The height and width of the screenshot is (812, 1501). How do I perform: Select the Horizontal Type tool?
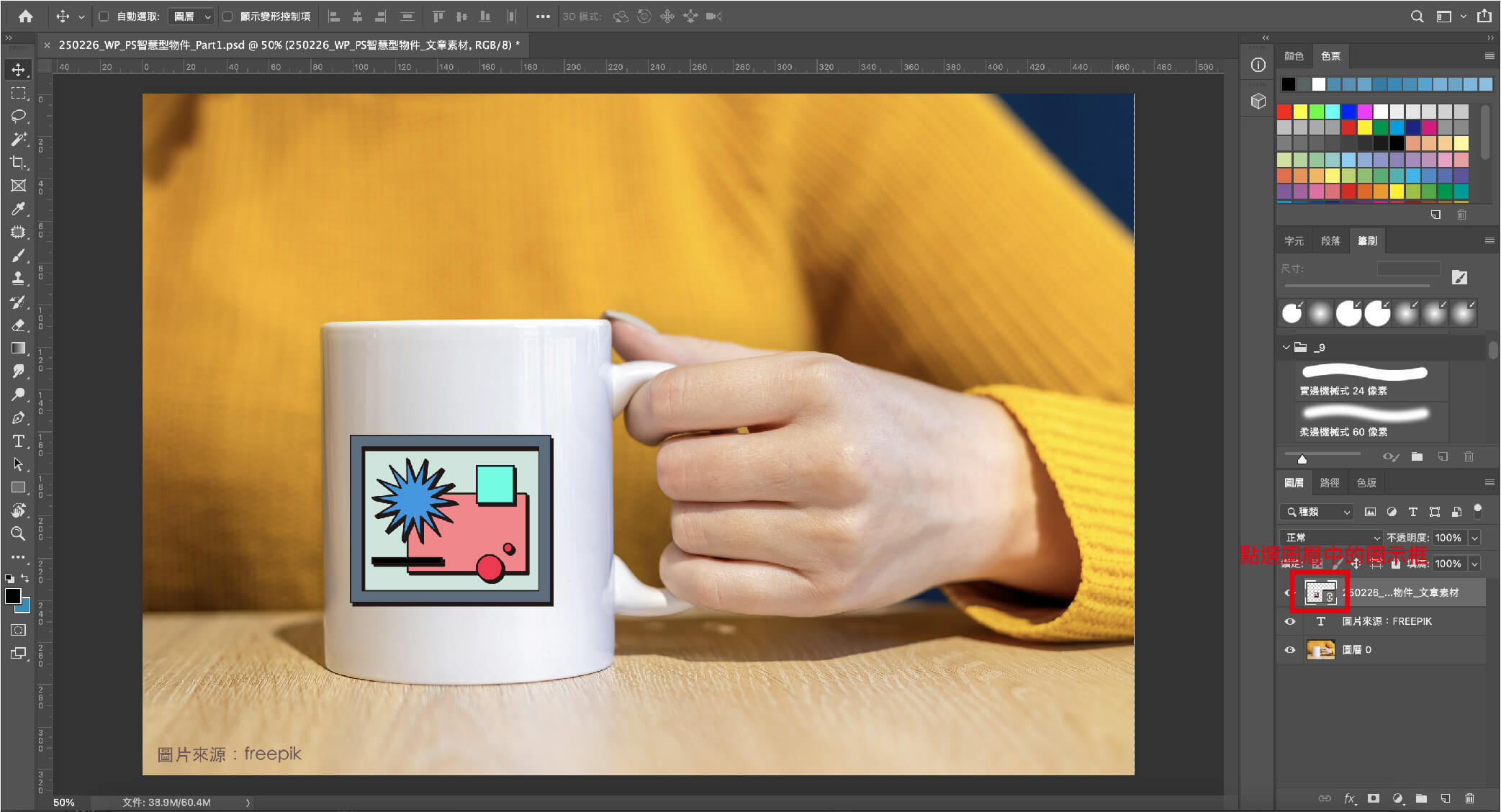coord(18,441)
